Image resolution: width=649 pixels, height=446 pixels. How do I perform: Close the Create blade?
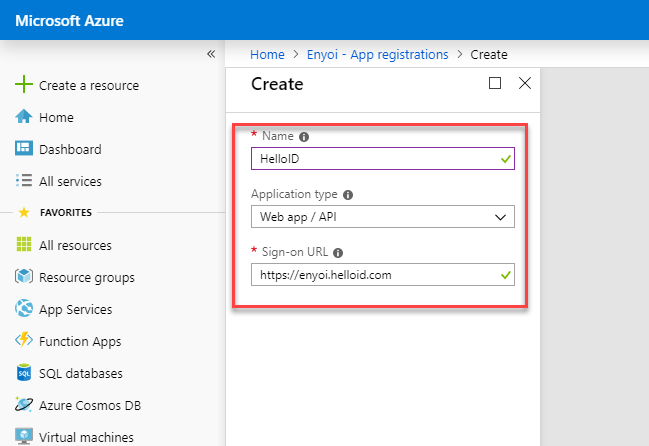(x=525, y=83)
